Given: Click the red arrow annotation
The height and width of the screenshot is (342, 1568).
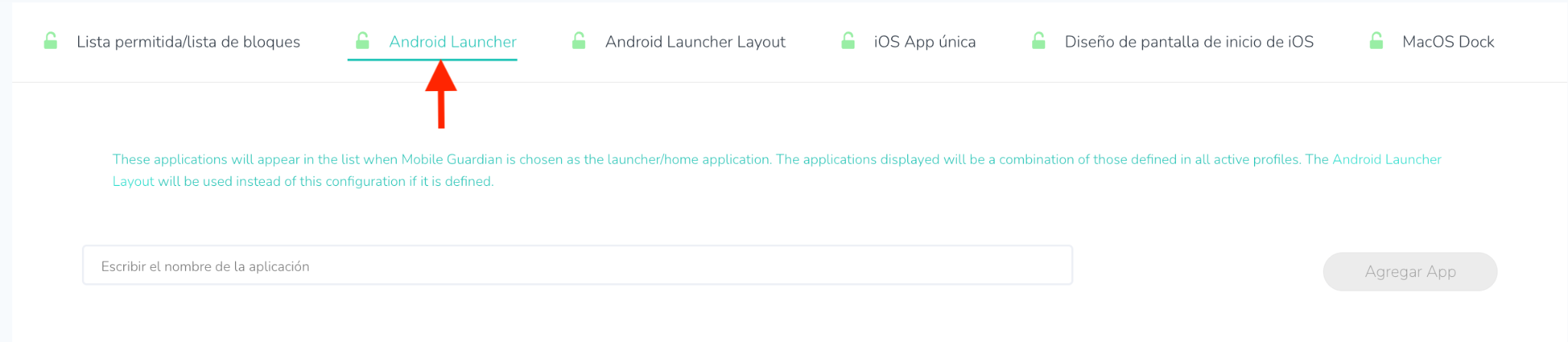Looking at the screenshot, I should click(441, 95).
